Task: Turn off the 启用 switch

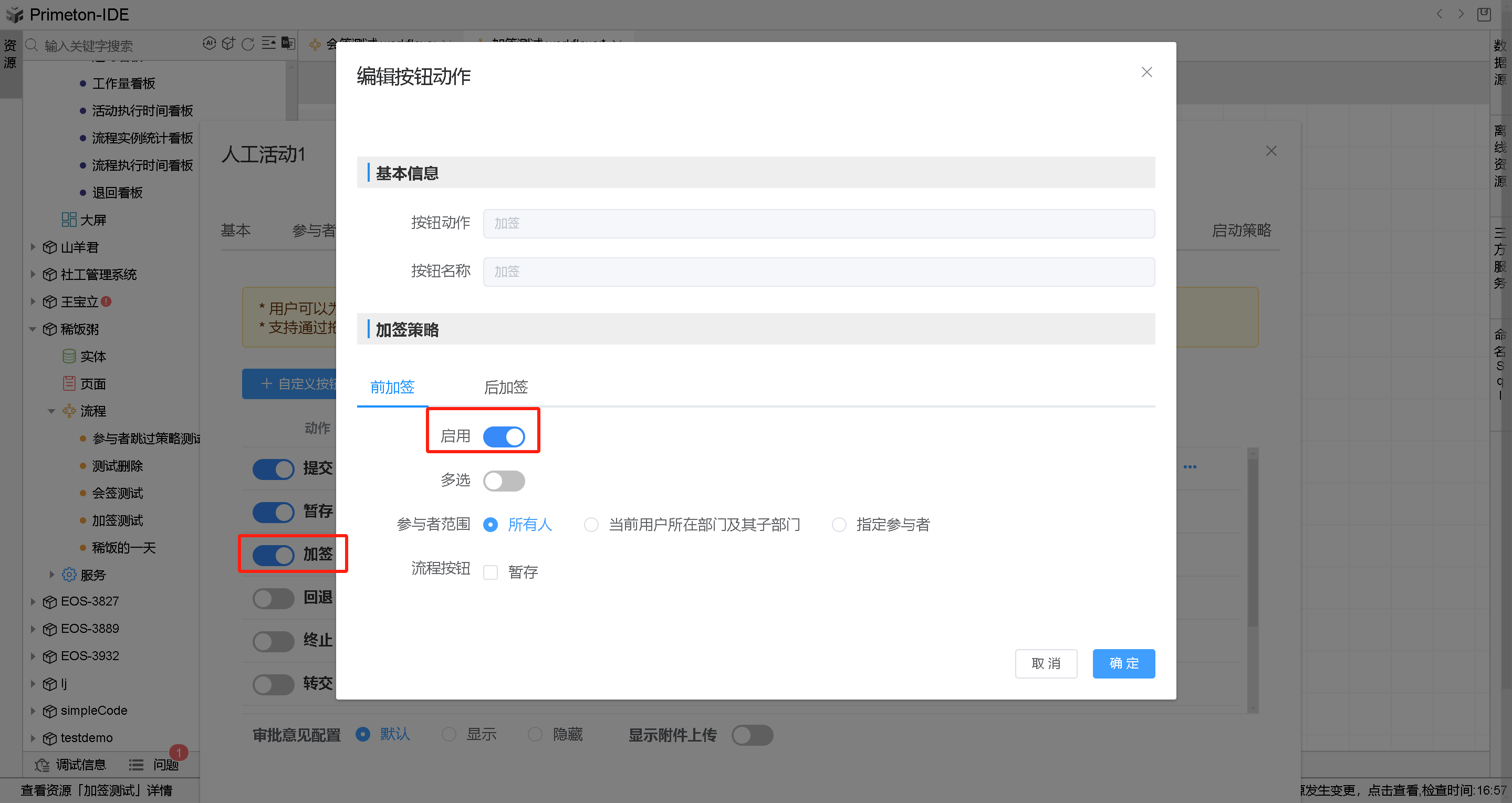Action: point(503,437)
